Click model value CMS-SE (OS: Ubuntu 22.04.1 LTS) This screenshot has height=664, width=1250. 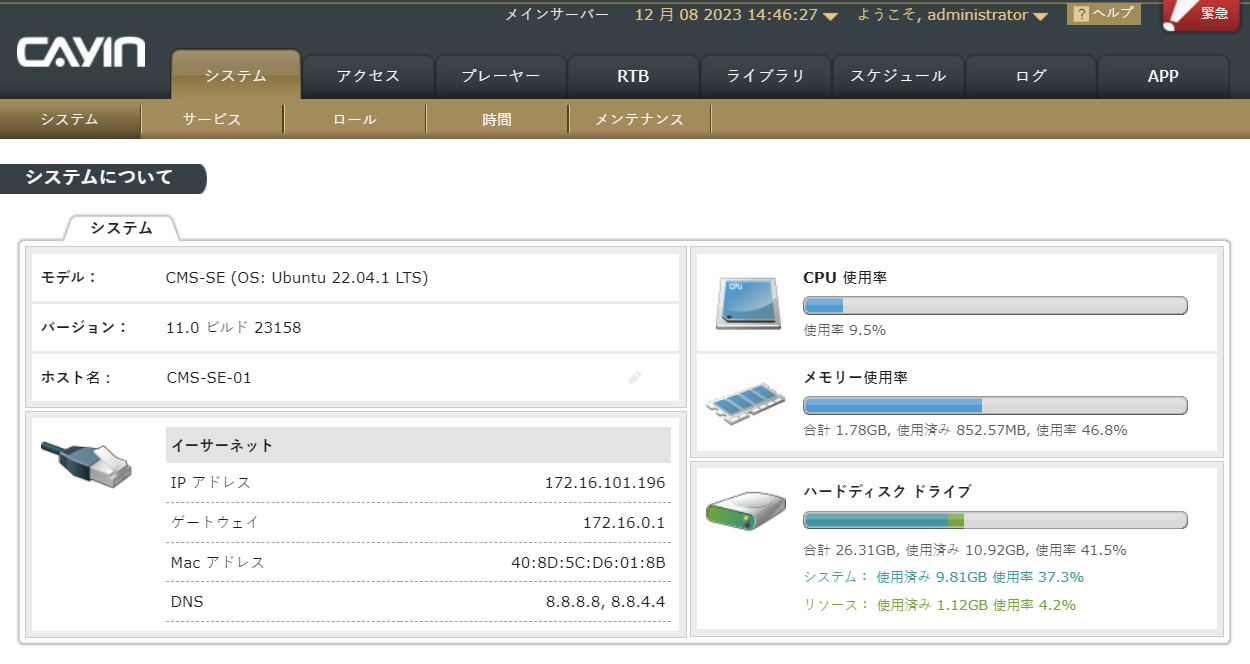click(297, 278)
